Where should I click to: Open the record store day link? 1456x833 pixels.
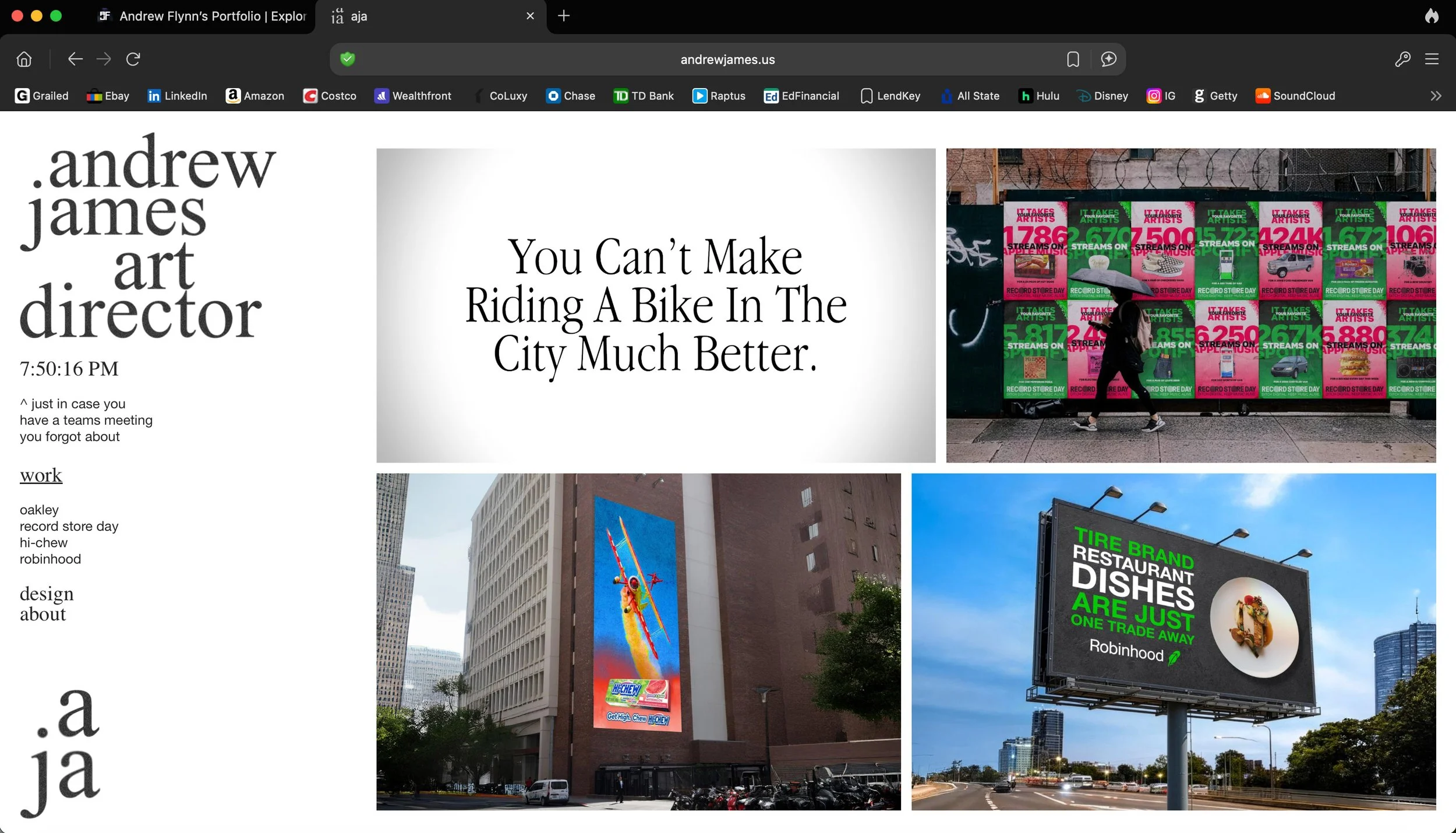[x=69, y=526]
